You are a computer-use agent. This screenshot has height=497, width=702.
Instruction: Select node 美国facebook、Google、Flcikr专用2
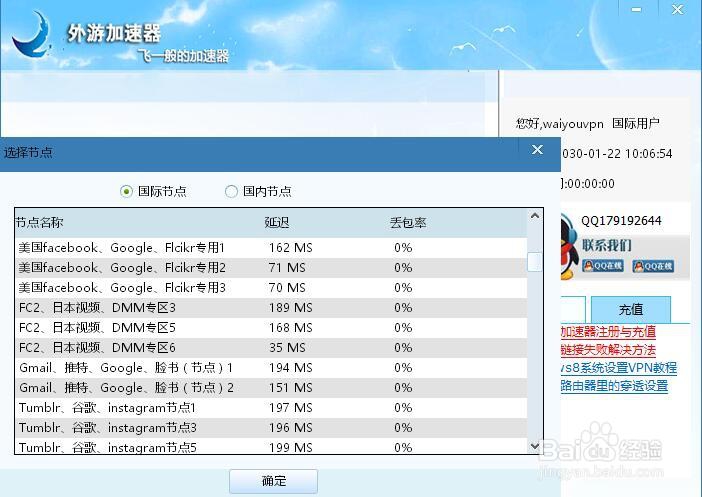coord(271,268)
